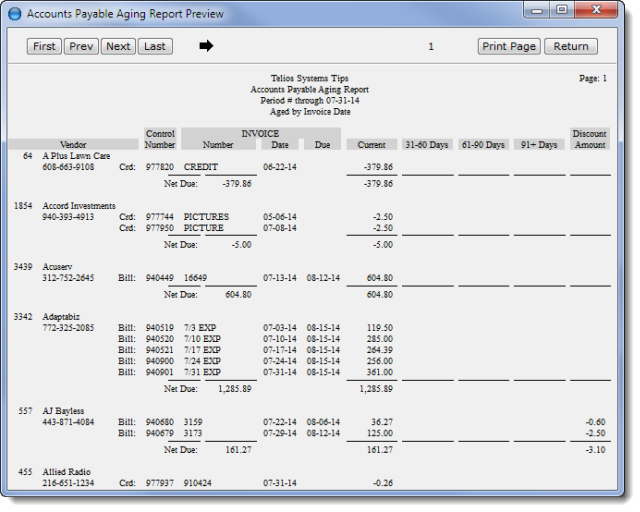Click the 31-60 Days column header
Screen dimensions: 640x512
click(426, 145)
